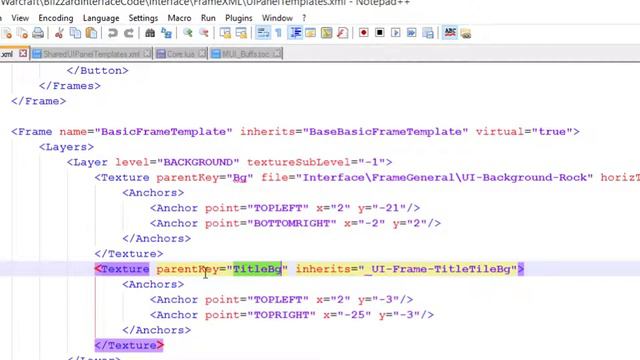This screenshot has width=640, height=360.
Task: Toggle word wrap in the toolbar
Action: [263, 33]
